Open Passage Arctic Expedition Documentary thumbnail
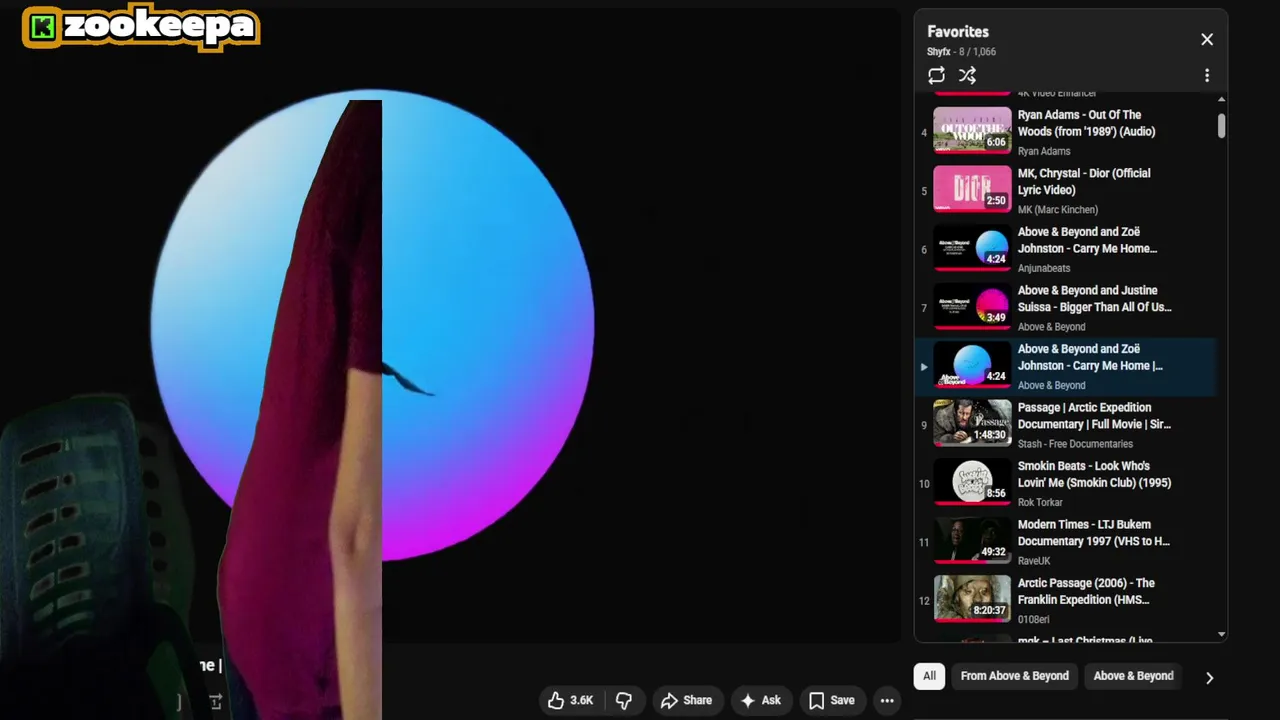Screen dimensions: 1280x720 (x=972, y=423)
